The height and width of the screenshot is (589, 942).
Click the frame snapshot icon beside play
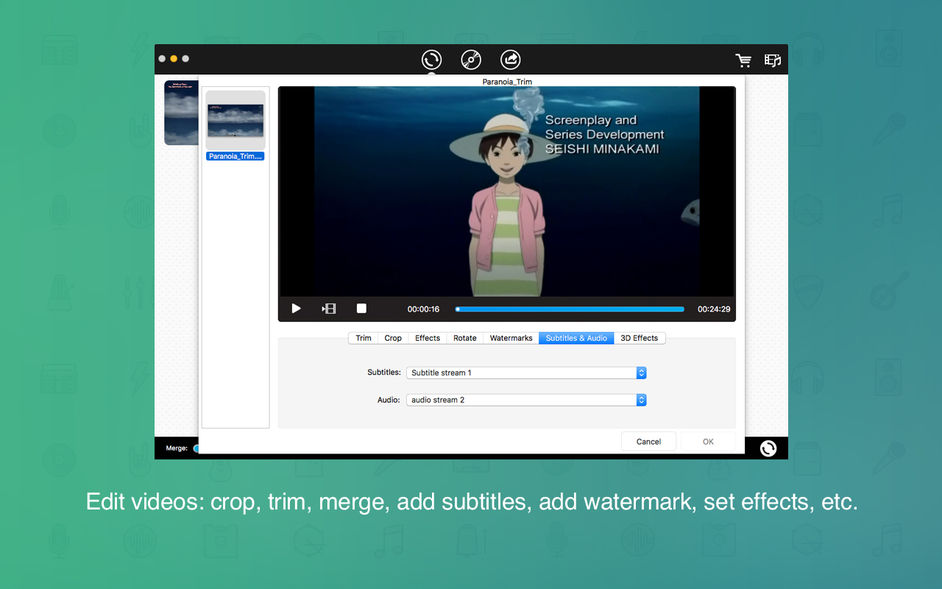coord(329,308)
